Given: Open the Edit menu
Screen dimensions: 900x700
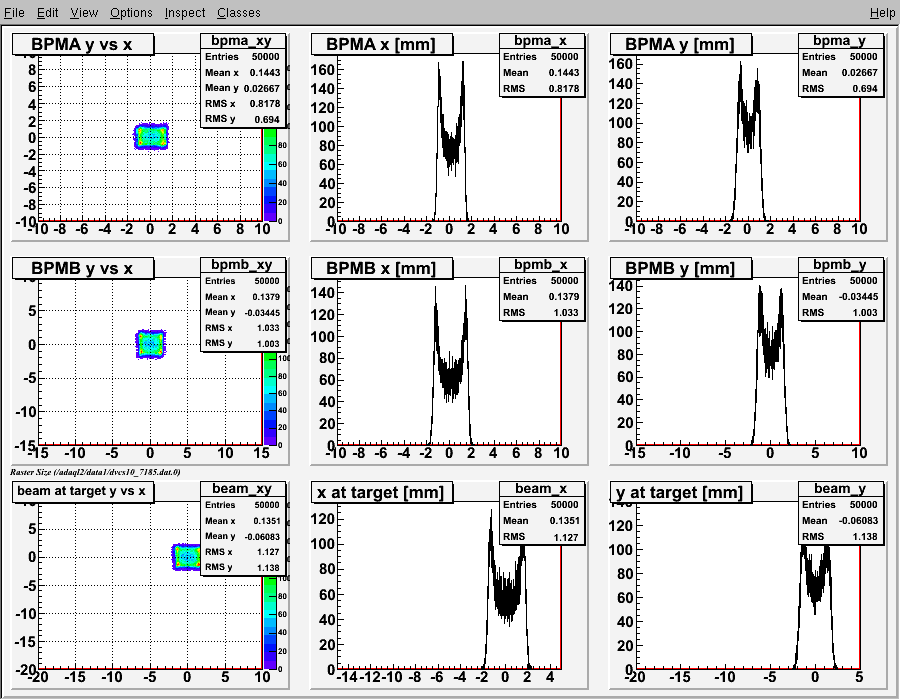Looking at the screenshot, I should click(48, 13).
